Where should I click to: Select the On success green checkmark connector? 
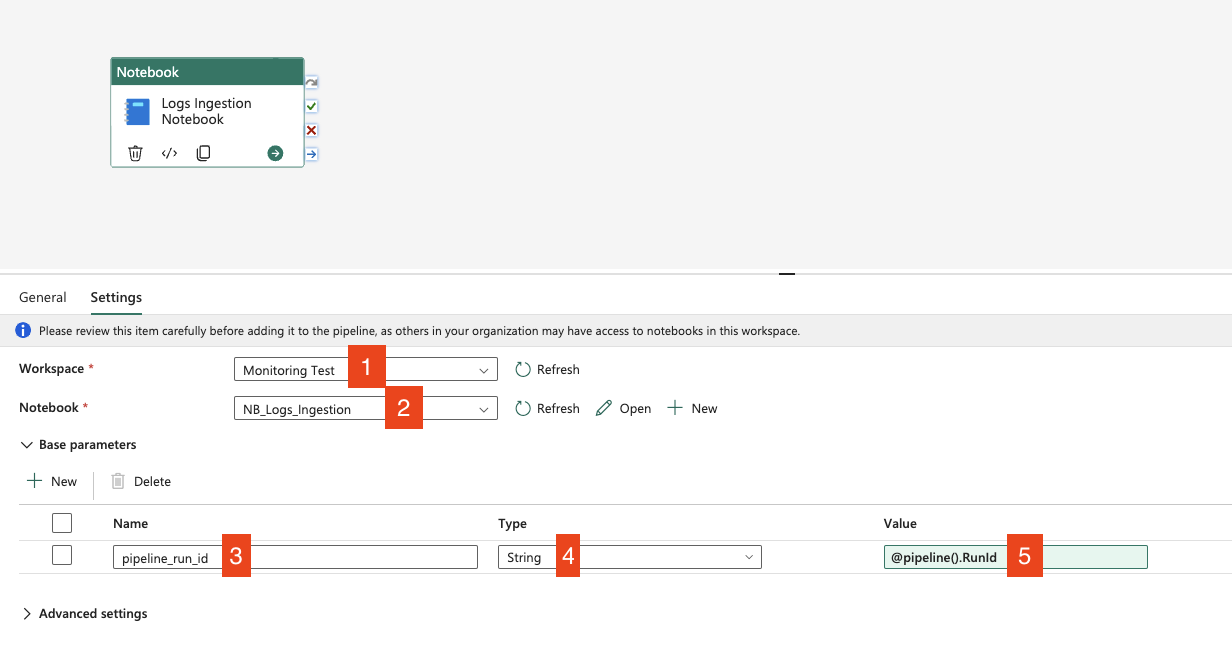(311, 106)
